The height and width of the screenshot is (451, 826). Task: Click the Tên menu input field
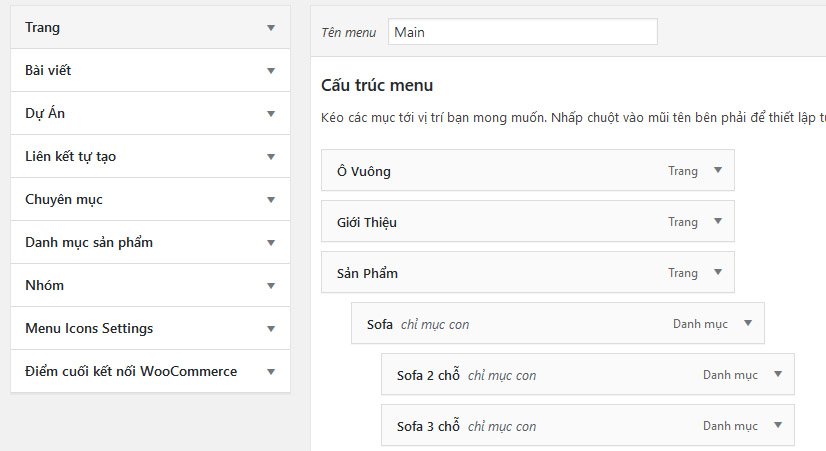point(522,32)
